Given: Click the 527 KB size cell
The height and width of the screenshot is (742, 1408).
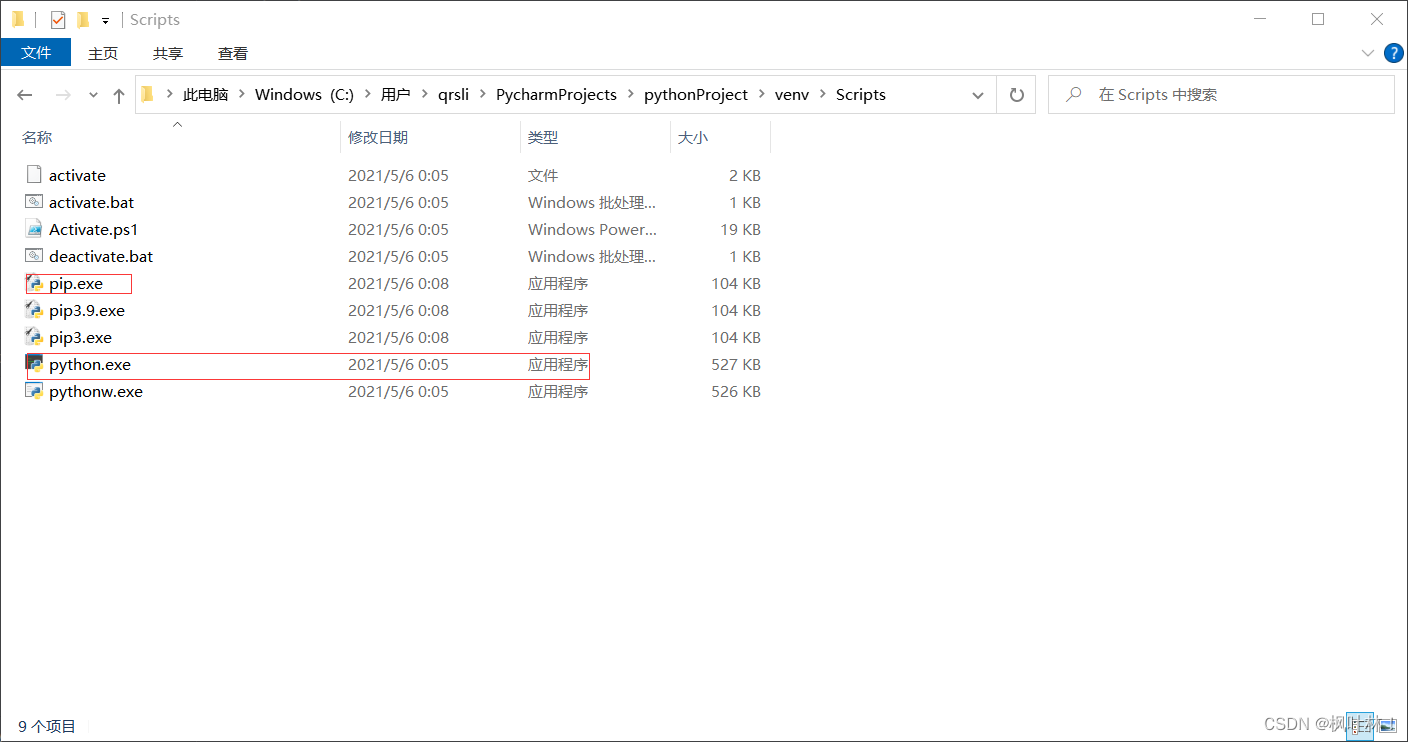Looking at the screenshot, I should pos(736,364).
